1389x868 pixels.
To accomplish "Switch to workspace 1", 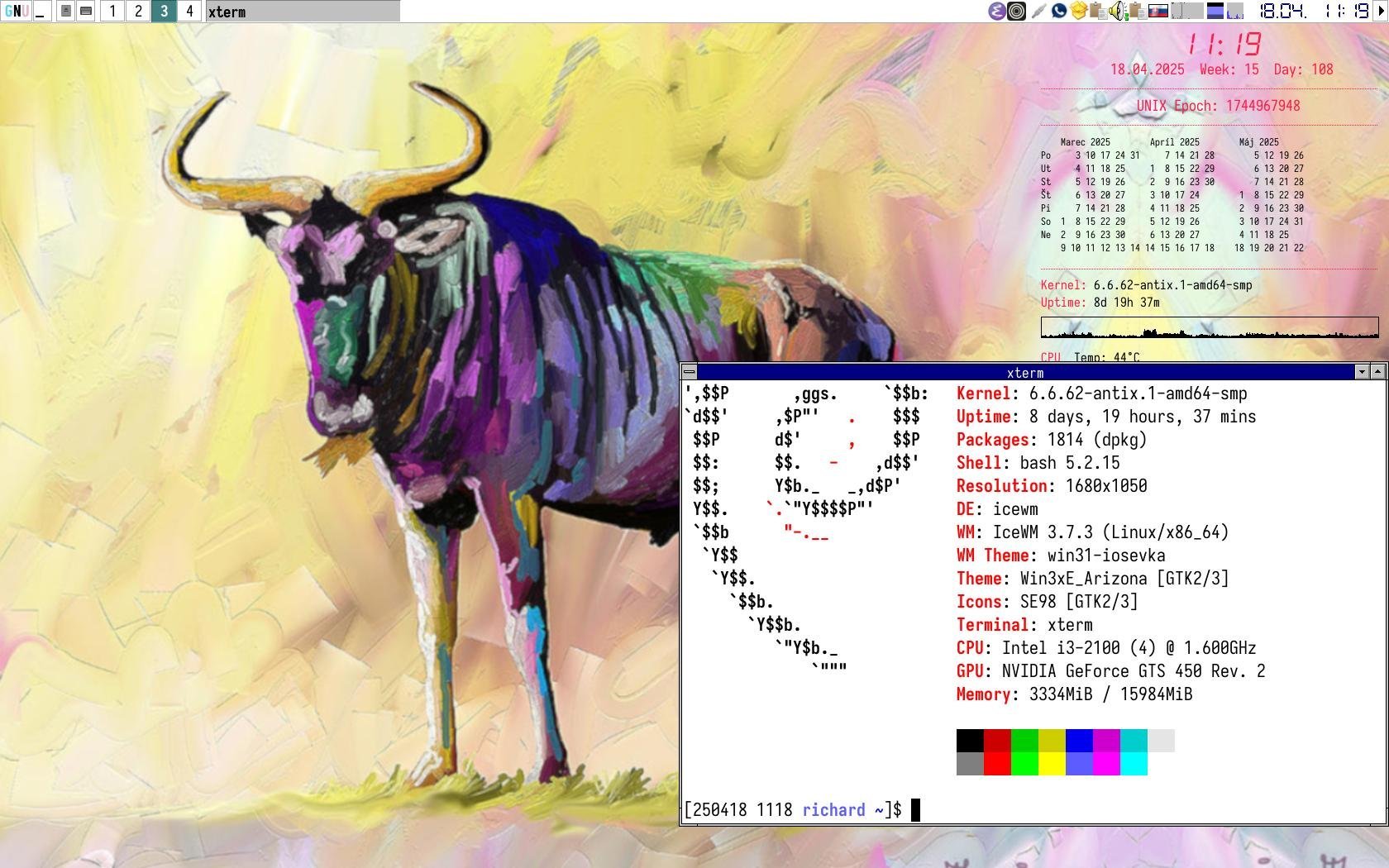I will (112, 11).
